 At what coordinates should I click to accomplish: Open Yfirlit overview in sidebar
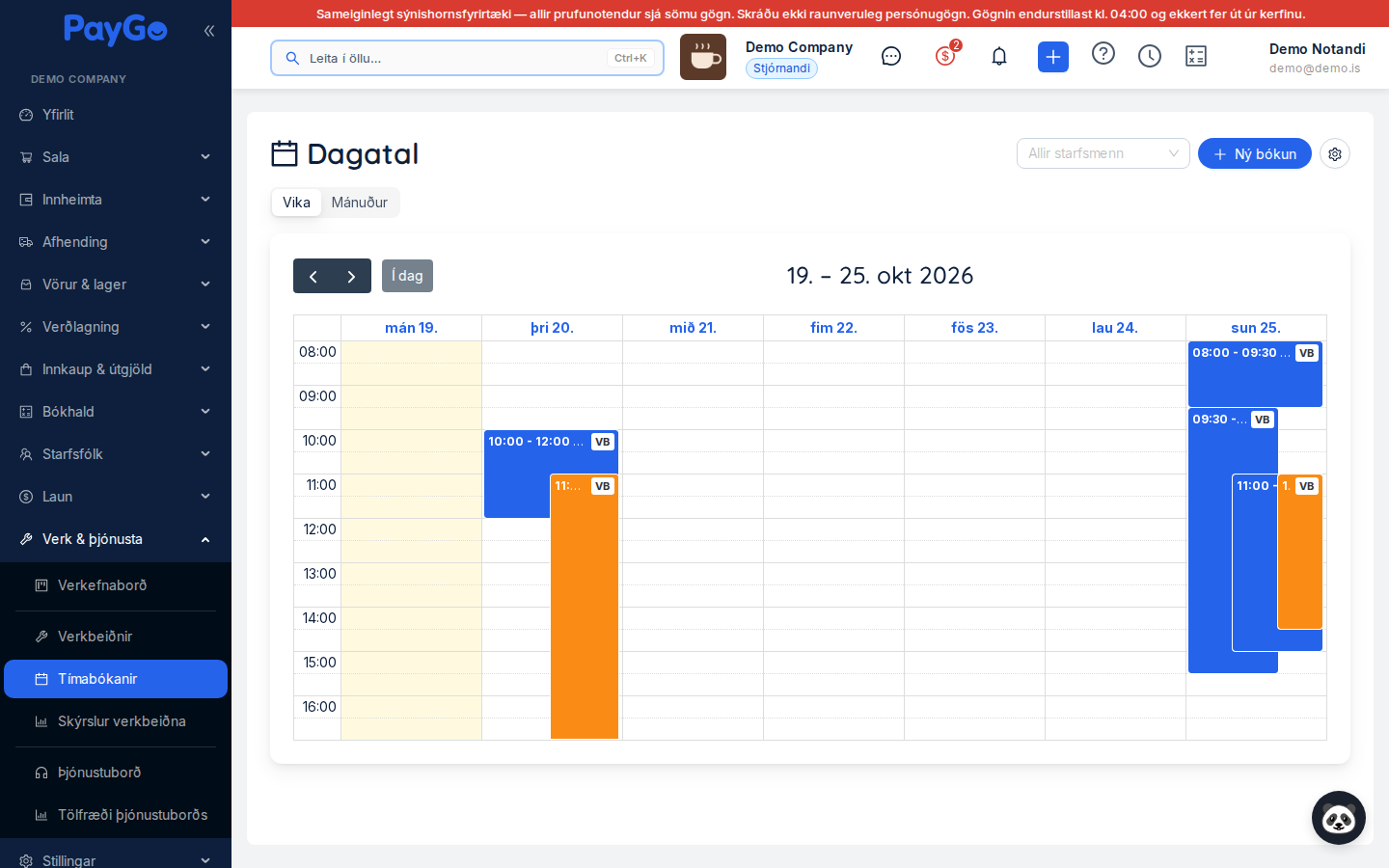116,115
